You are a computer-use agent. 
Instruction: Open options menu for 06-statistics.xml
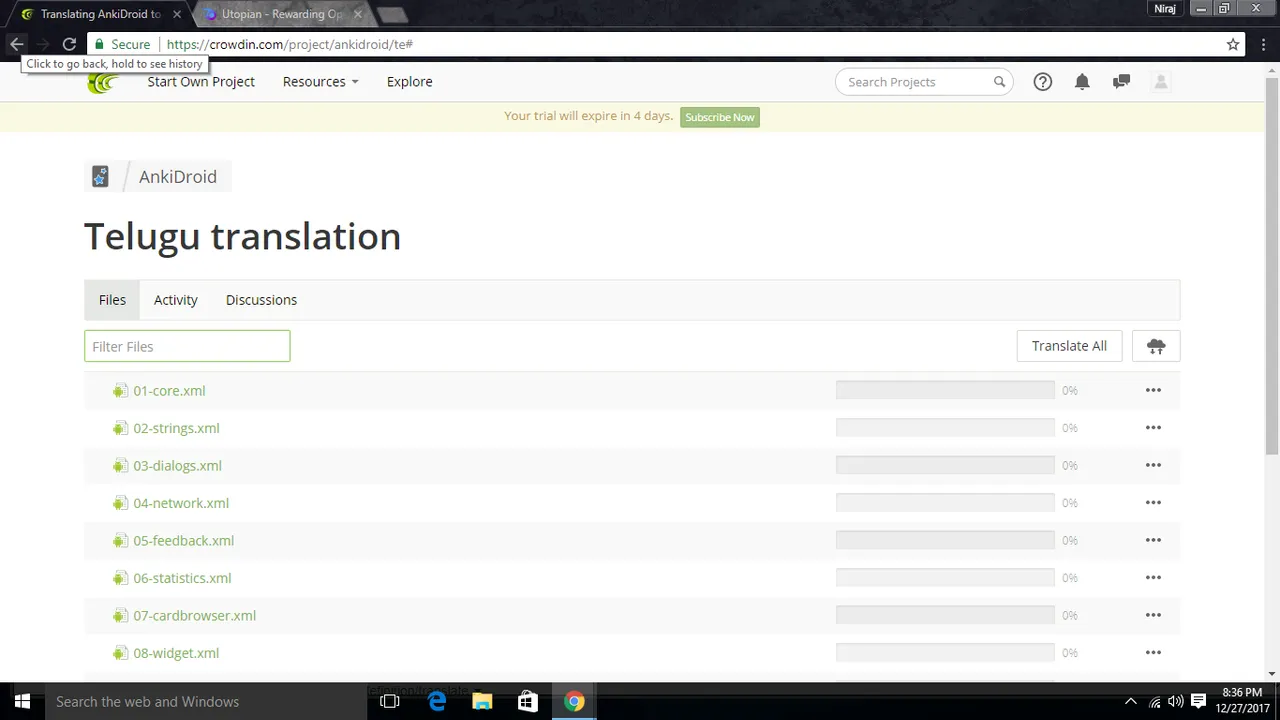point(1153,578)
